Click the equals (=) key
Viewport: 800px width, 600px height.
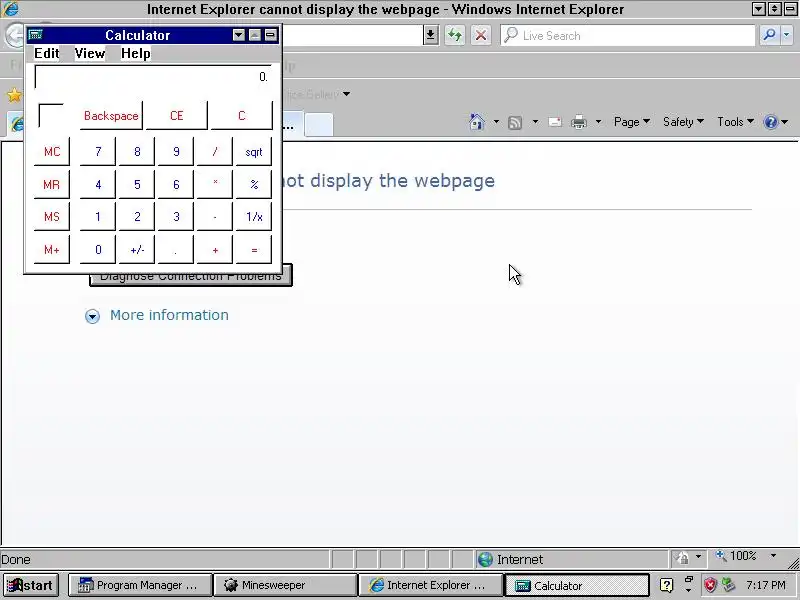point(254,249)
